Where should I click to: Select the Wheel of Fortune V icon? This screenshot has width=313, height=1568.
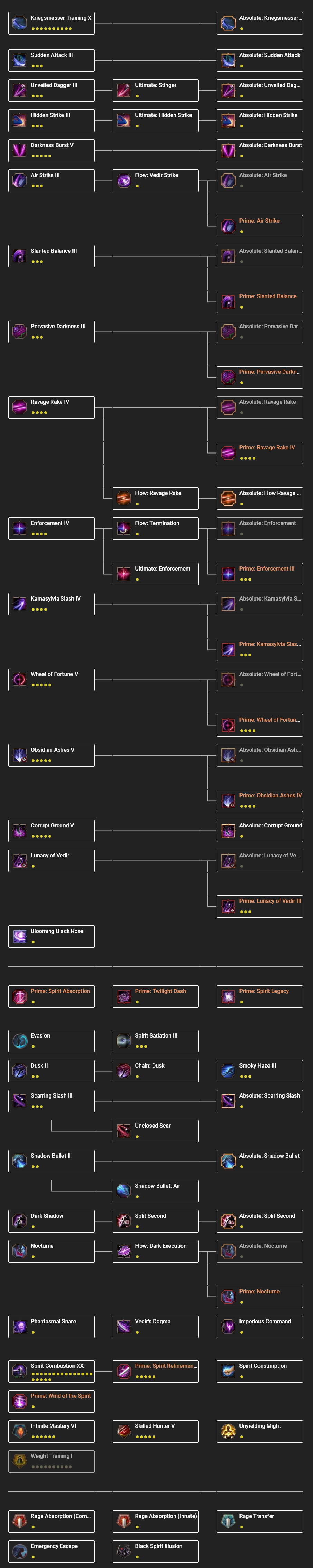click(x=17, y=679)
